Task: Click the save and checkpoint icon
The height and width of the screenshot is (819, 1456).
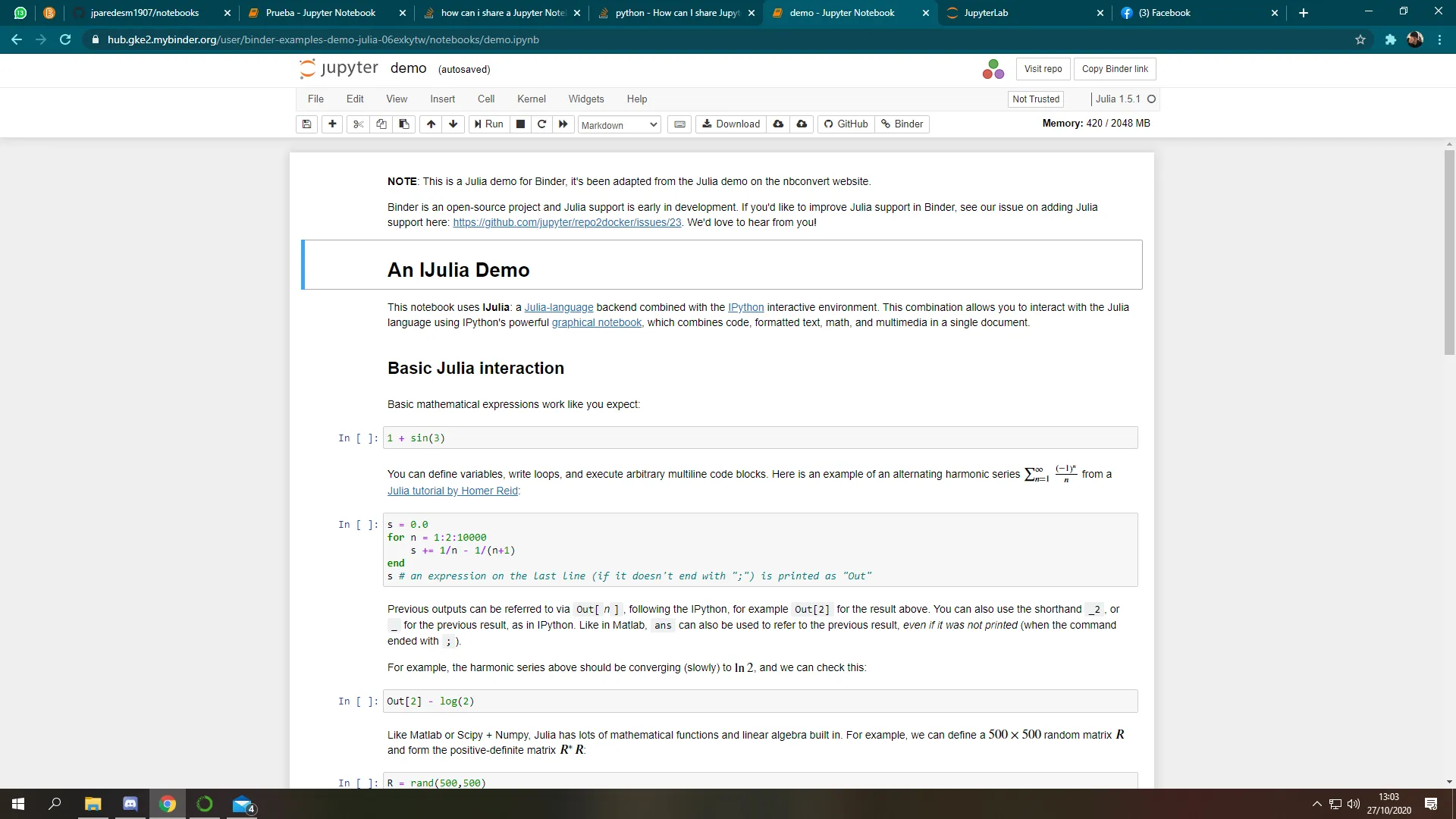Action: coord(306,124)
